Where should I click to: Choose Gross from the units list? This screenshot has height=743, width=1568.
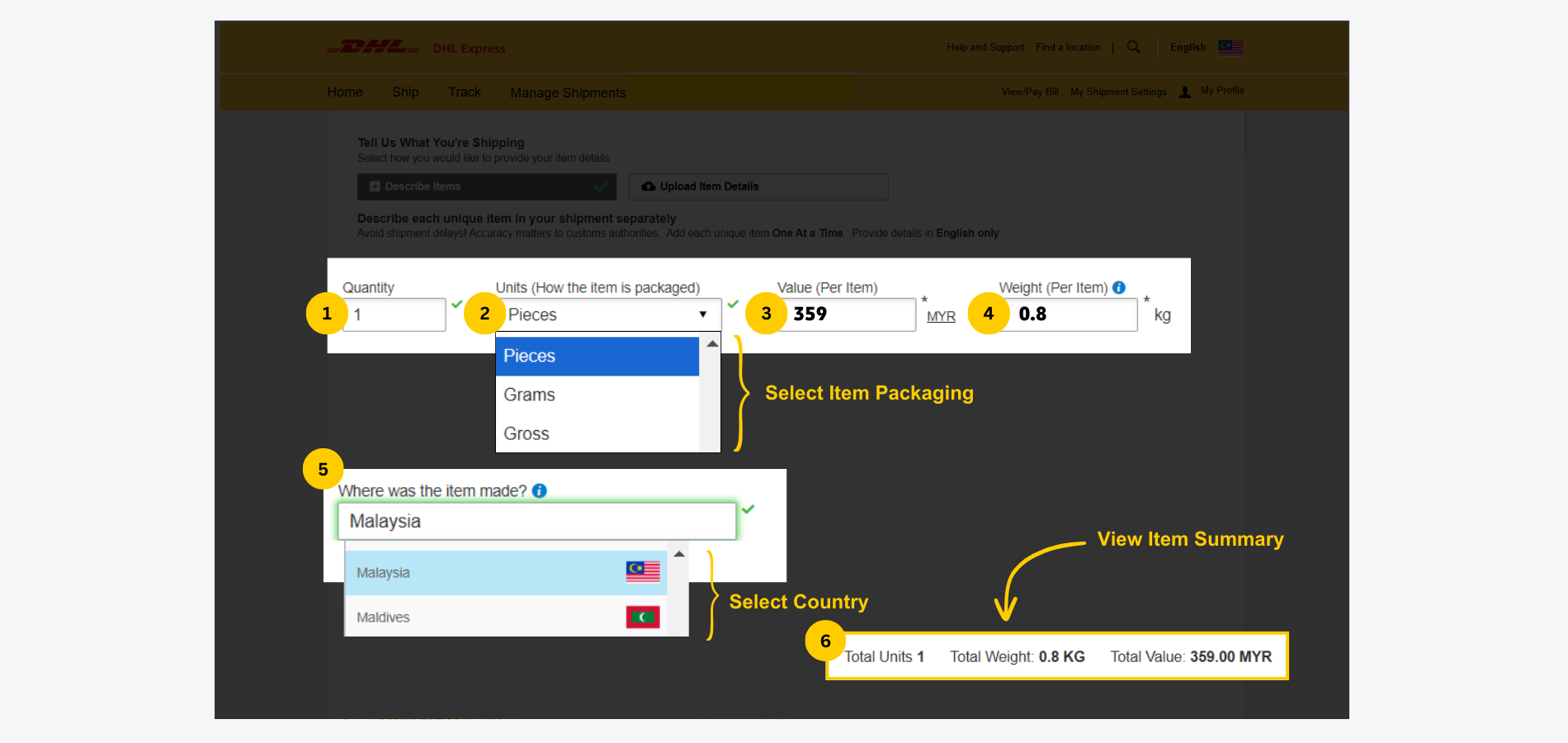[x=597, y=433]
